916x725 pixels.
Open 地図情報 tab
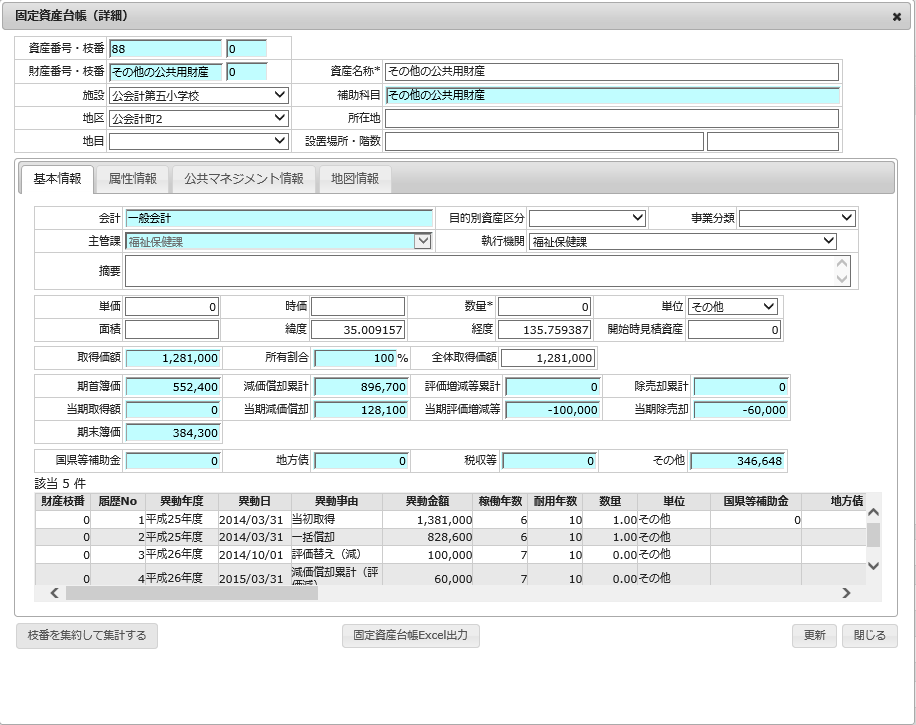[355, 179]
